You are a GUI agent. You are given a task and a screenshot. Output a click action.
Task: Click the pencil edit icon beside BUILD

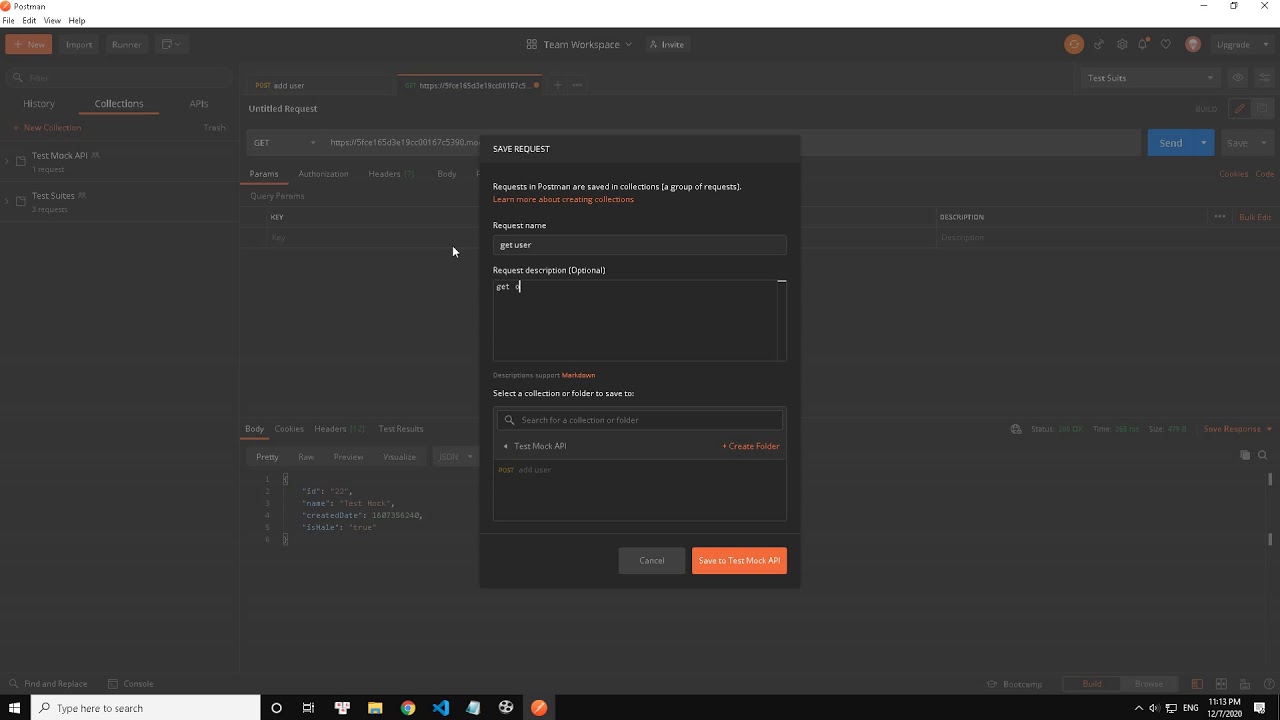[x=1240, y=109]
